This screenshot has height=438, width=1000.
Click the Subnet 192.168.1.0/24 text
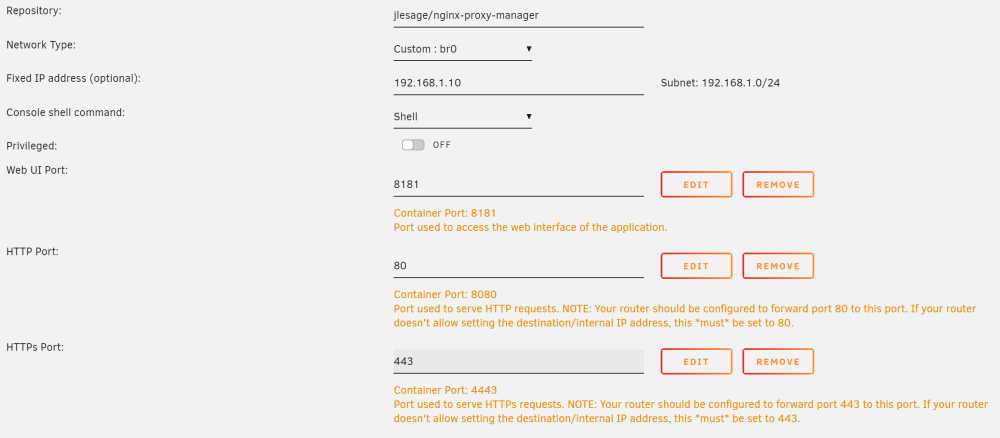click(x=720, y=83)
